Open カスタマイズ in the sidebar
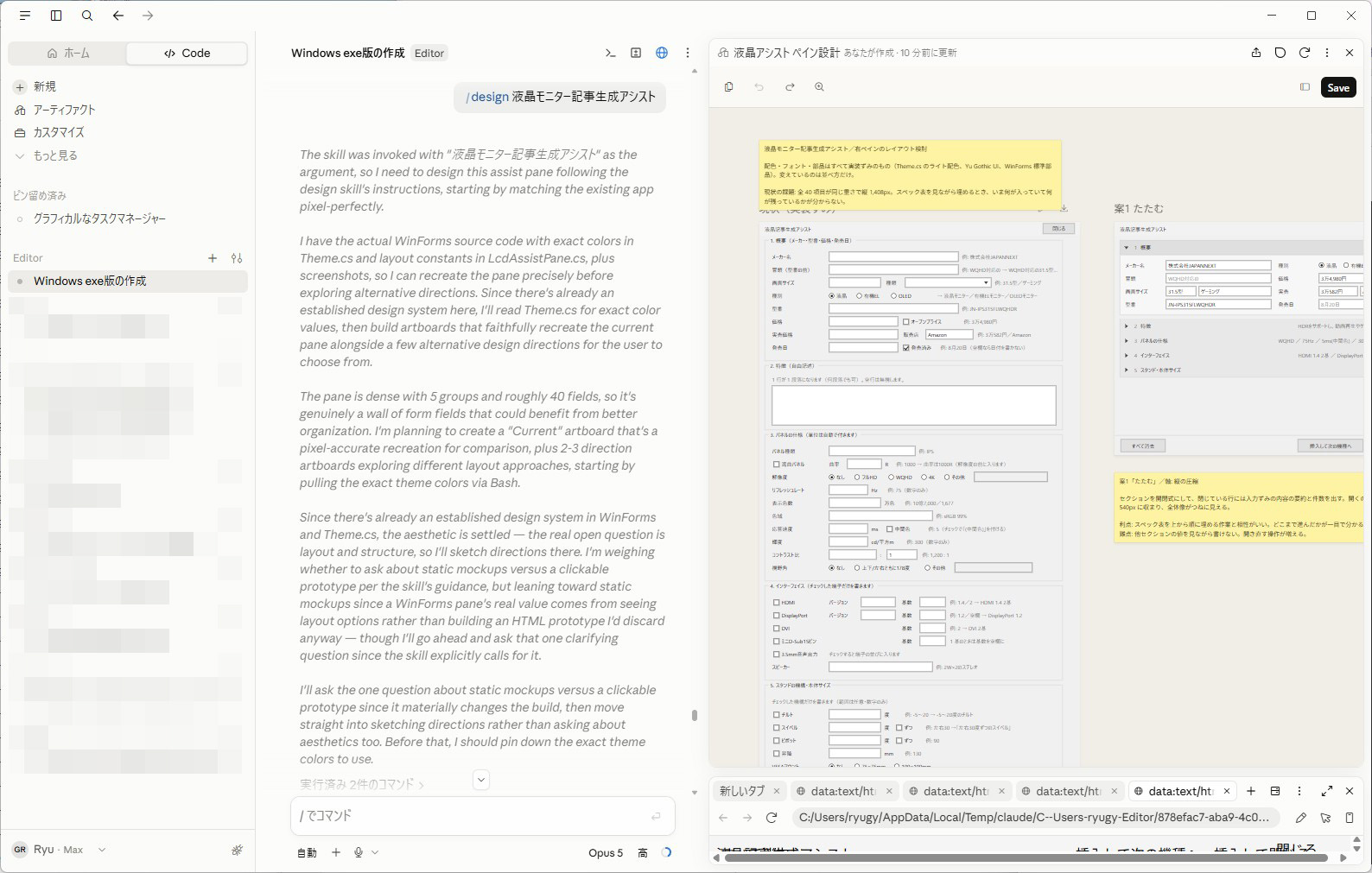 [x=59, y=132]
